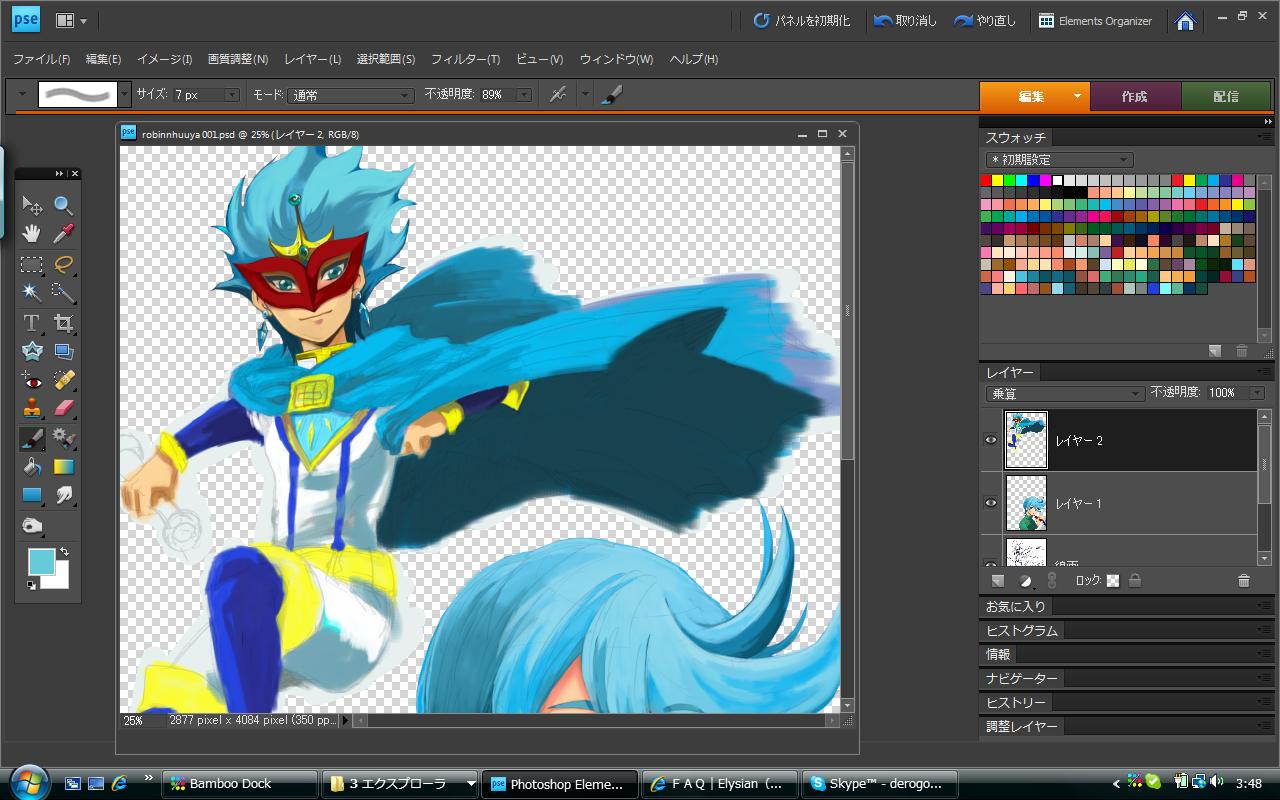Select the Smart Brush tool
The height and width of the screenshot is (800, 1280).
63,438
